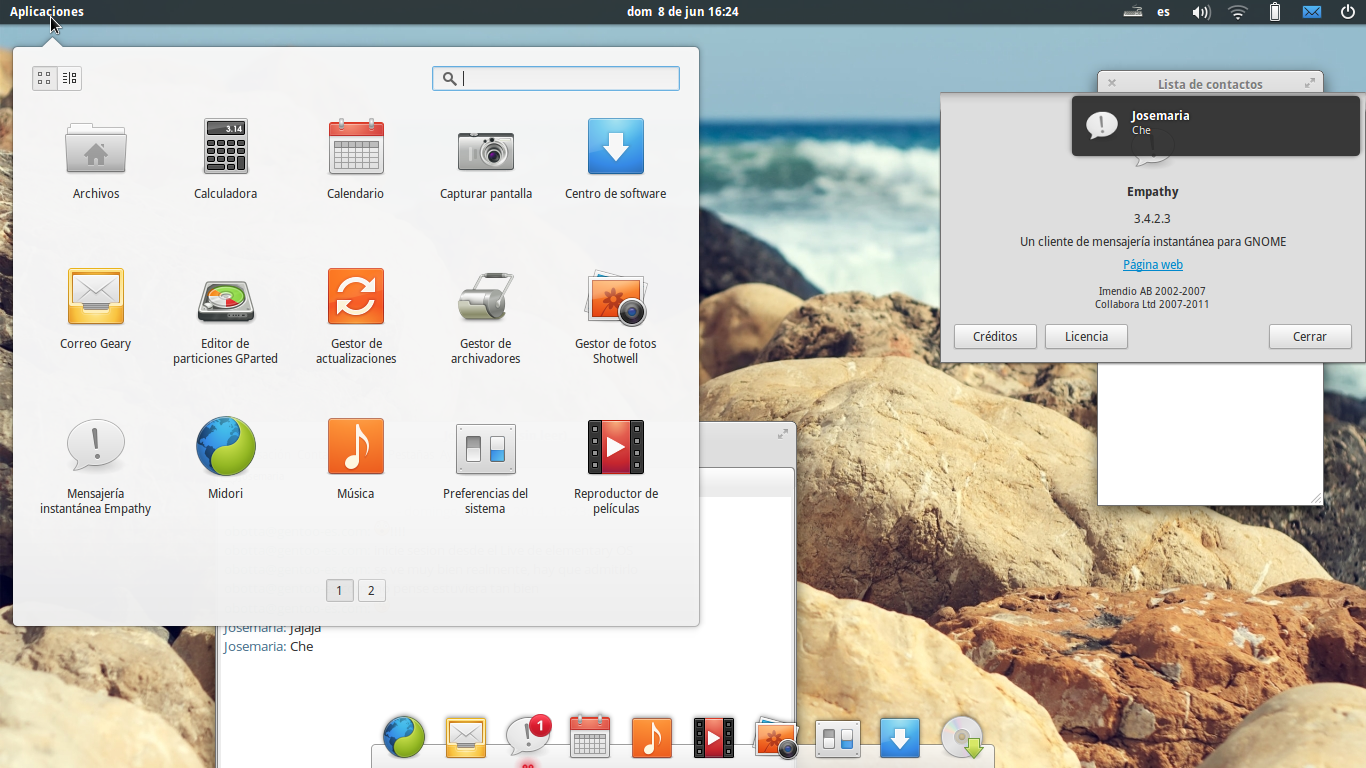Open the power session menu

tap(1347, 12)
